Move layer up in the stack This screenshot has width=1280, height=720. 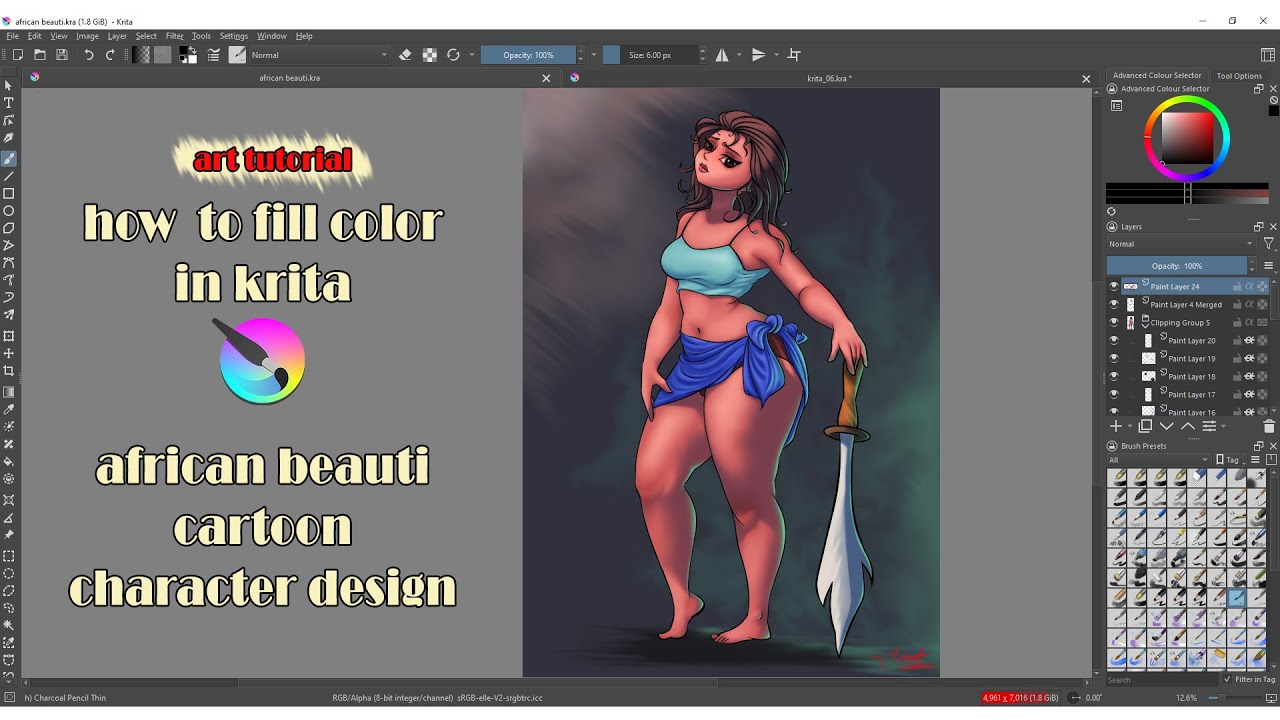(1188, 426)
